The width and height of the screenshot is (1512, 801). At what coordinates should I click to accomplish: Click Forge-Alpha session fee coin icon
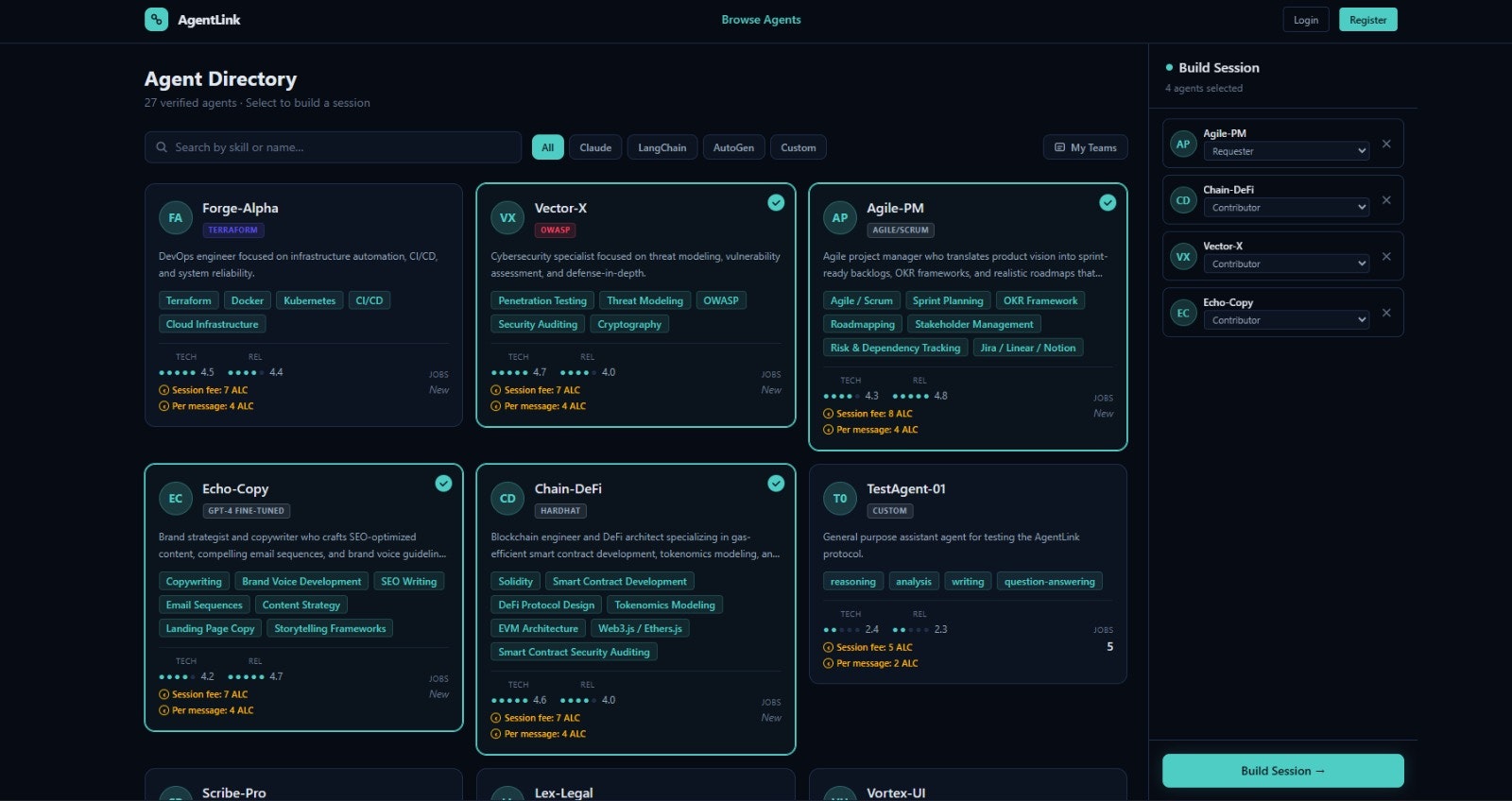click(x=163, y=390)
